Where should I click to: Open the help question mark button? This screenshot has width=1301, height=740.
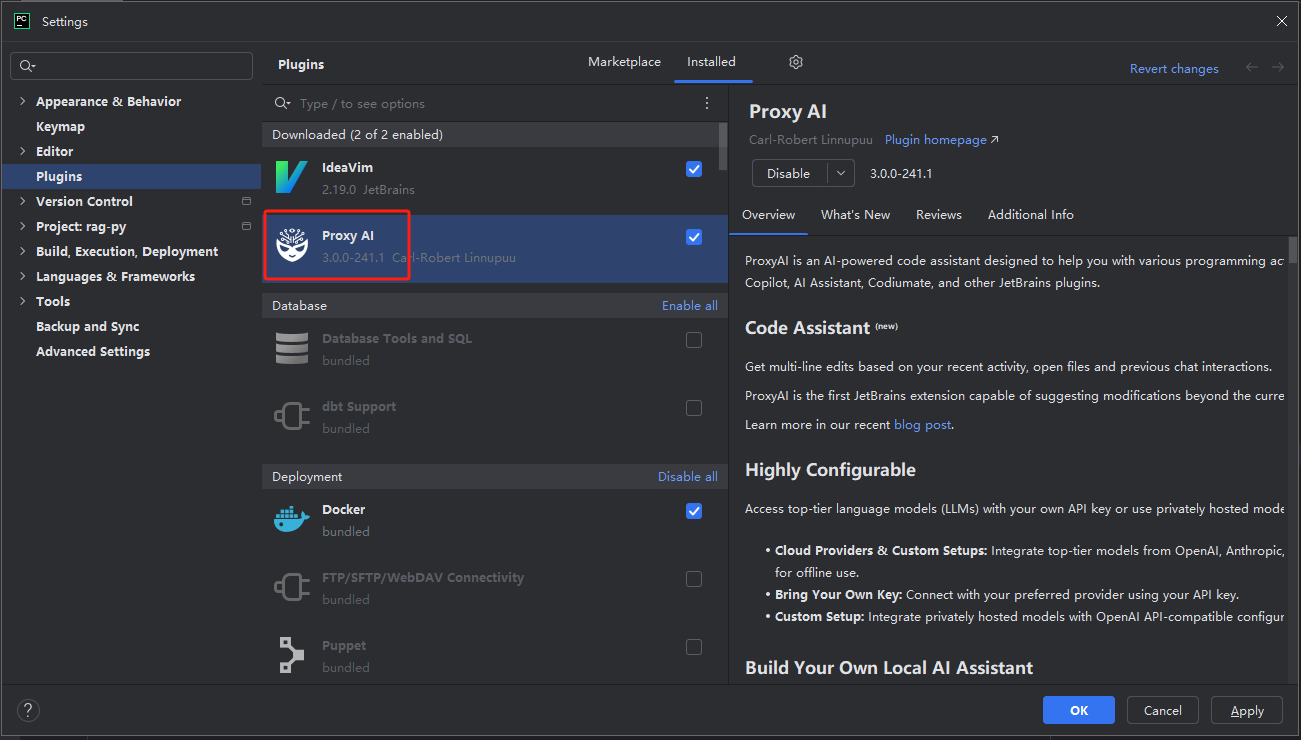(x=28, y=711)
